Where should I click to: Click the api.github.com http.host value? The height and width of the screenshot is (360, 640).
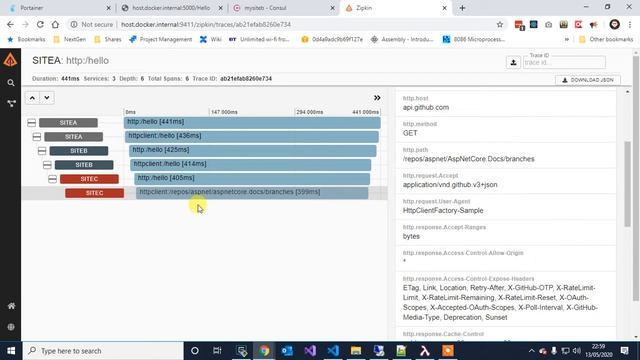(426, 107)
